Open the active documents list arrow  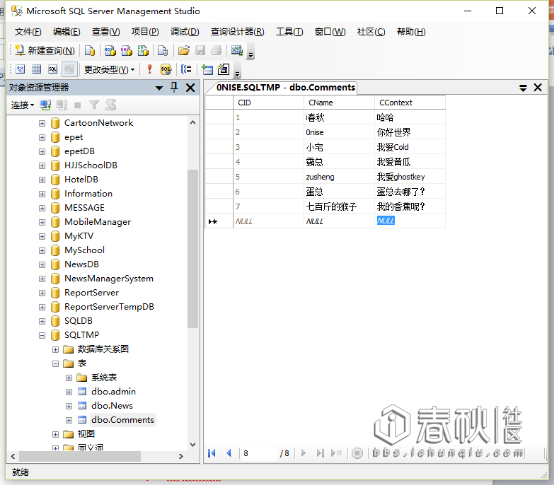click(523, 88)
